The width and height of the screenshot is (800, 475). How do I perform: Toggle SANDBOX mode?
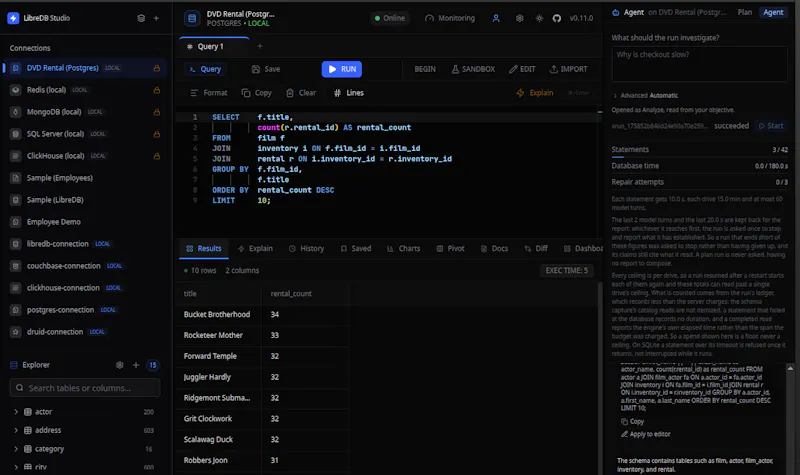473,69
